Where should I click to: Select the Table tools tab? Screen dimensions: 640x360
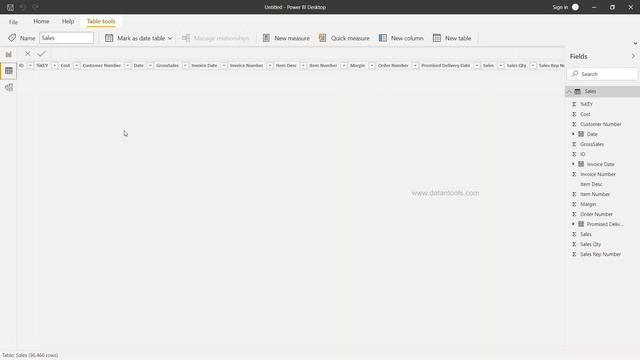pos(101,21)
